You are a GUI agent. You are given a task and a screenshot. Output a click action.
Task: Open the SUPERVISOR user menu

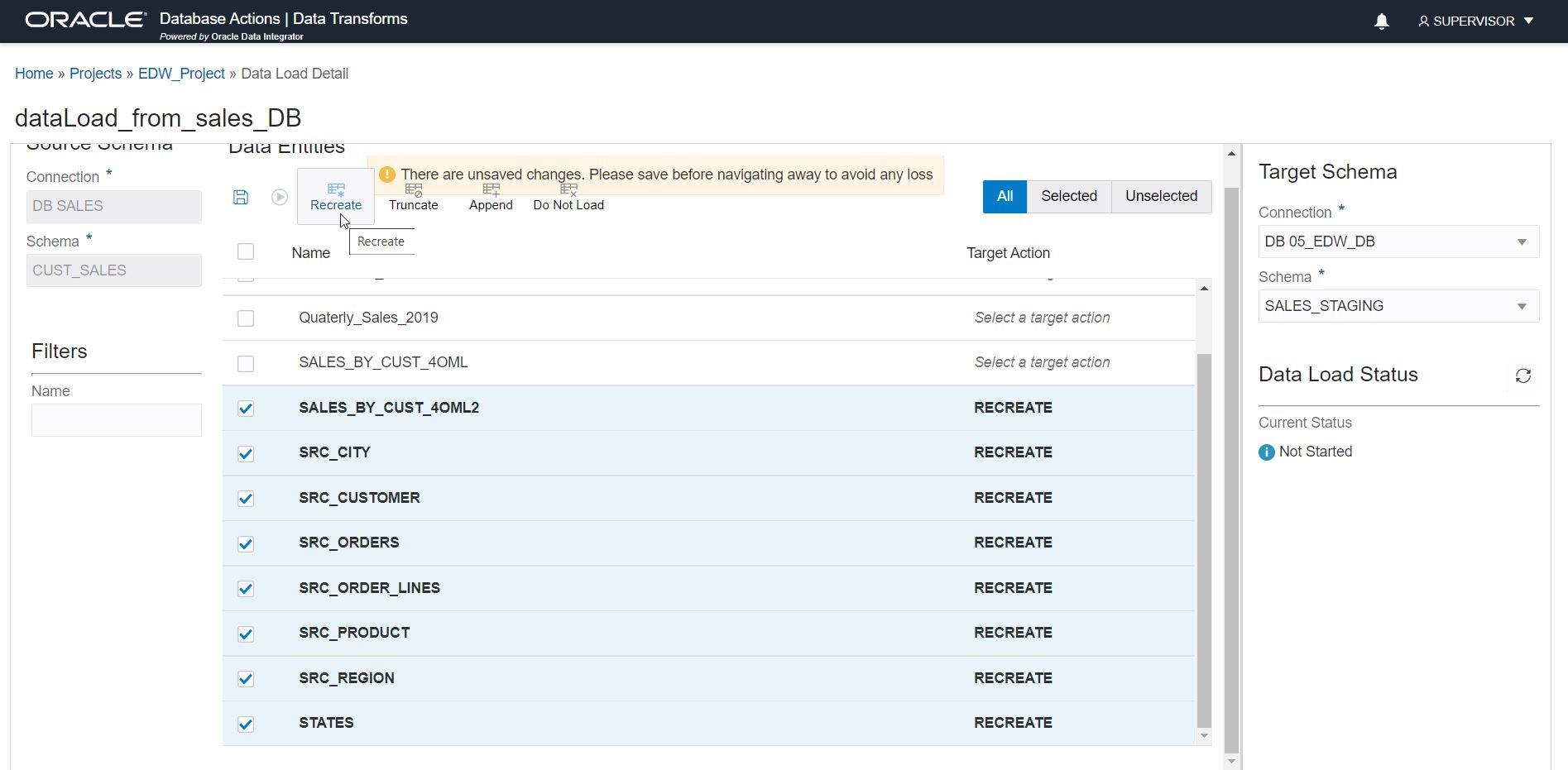coord(1476,22)
